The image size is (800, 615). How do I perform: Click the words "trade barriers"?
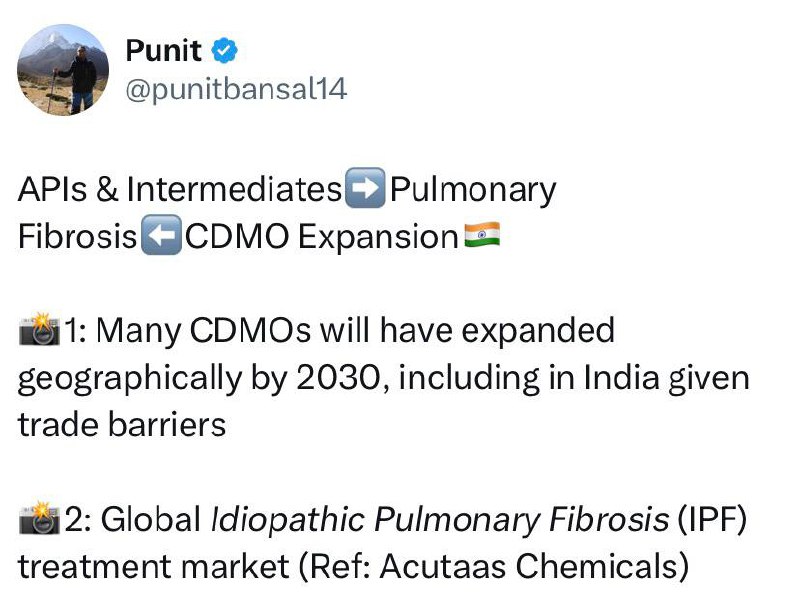[x=122, y=425]
